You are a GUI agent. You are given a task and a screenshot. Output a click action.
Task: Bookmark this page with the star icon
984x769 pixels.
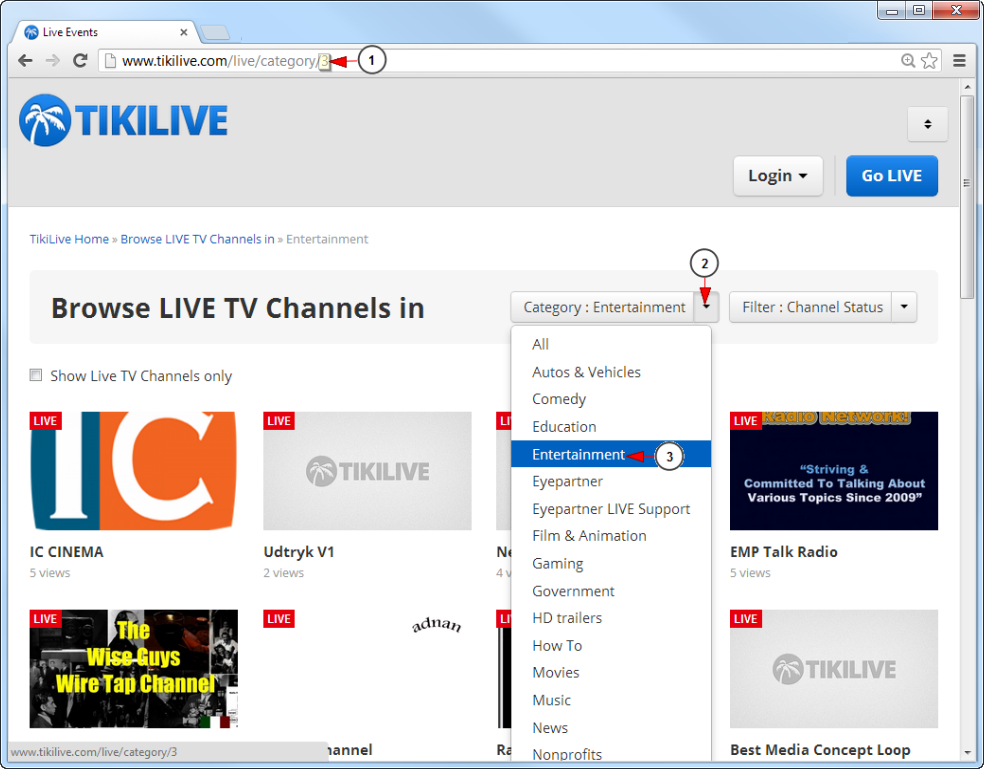pyautogui.click(x=929, y=61)
